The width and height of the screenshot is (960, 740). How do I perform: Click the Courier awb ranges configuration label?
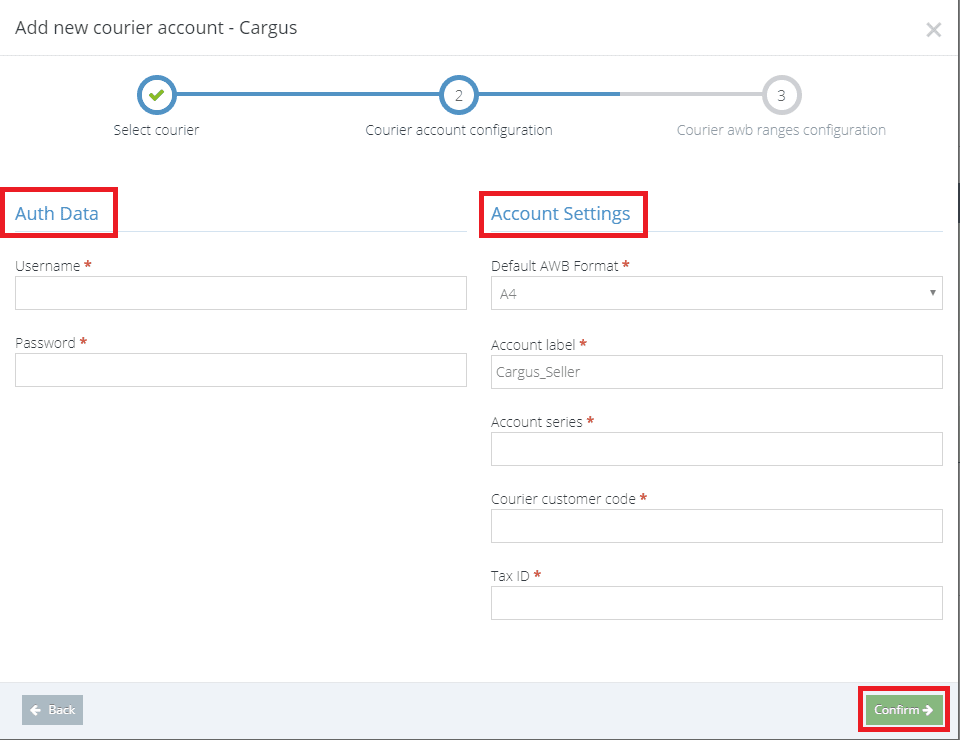(x=781, y=130)
